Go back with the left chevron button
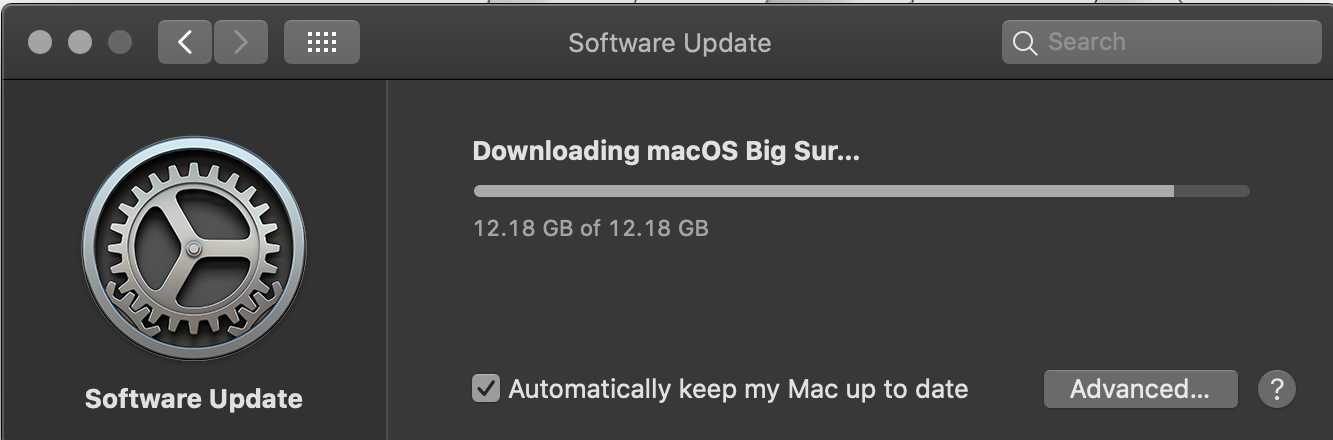Image resolution: width=1333 pixels, height=440 pixels. pyautogui.click(x=184, y=42)
